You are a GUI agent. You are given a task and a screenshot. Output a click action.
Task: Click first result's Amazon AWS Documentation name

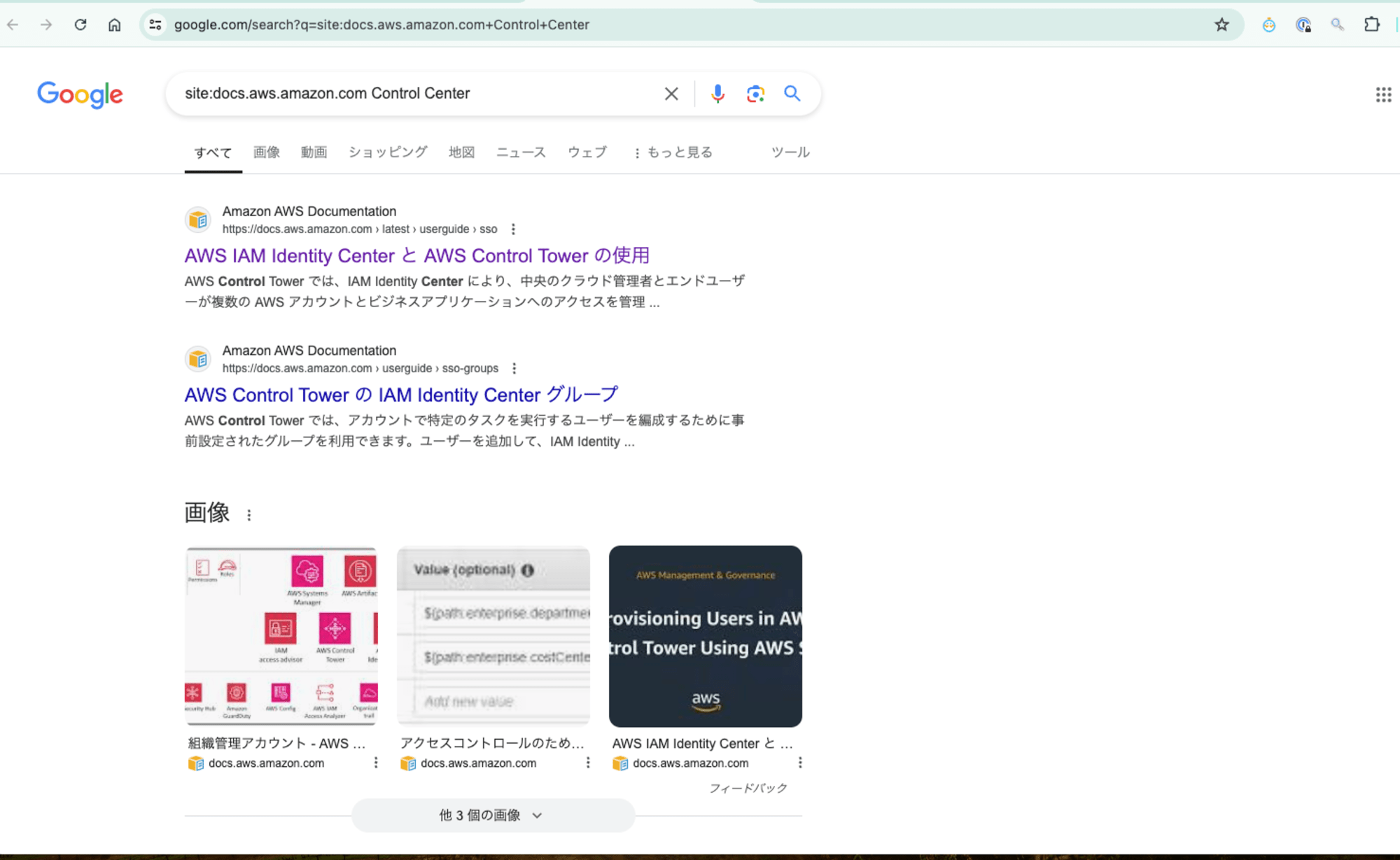pyautogui.click(x=309, y=211)
